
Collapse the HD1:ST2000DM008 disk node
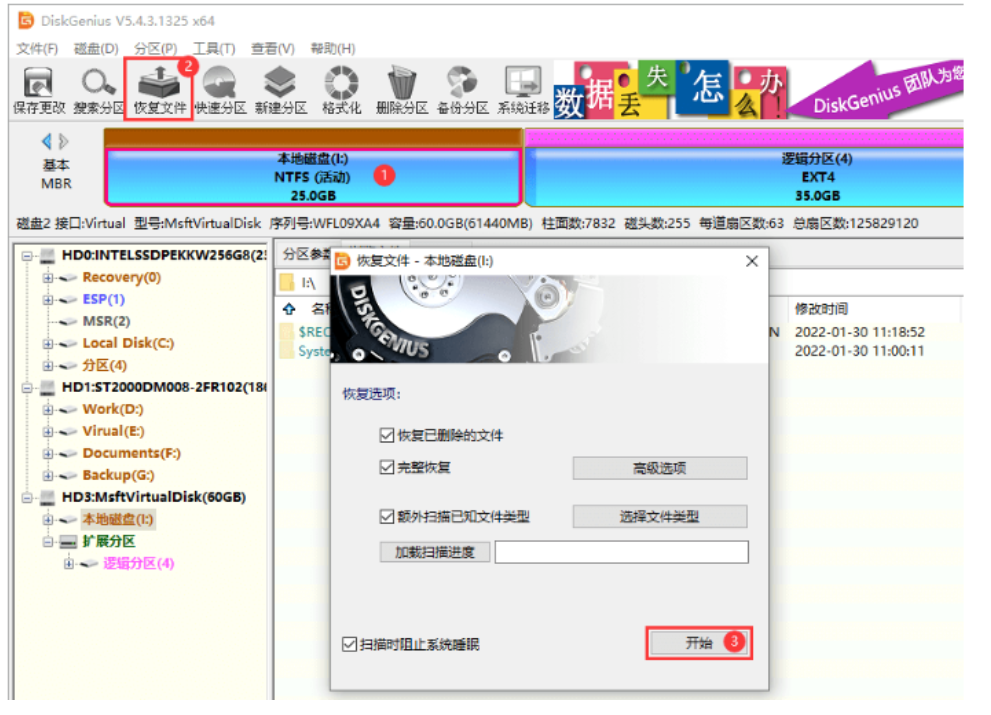click(x=27, y=388)
